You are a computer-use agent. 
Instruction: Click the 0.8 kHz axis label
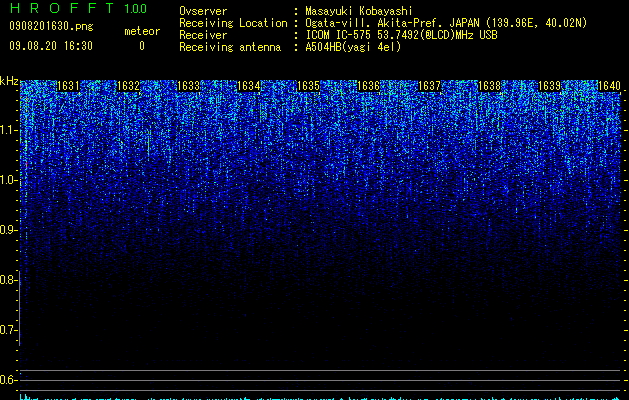pos(9,280)
